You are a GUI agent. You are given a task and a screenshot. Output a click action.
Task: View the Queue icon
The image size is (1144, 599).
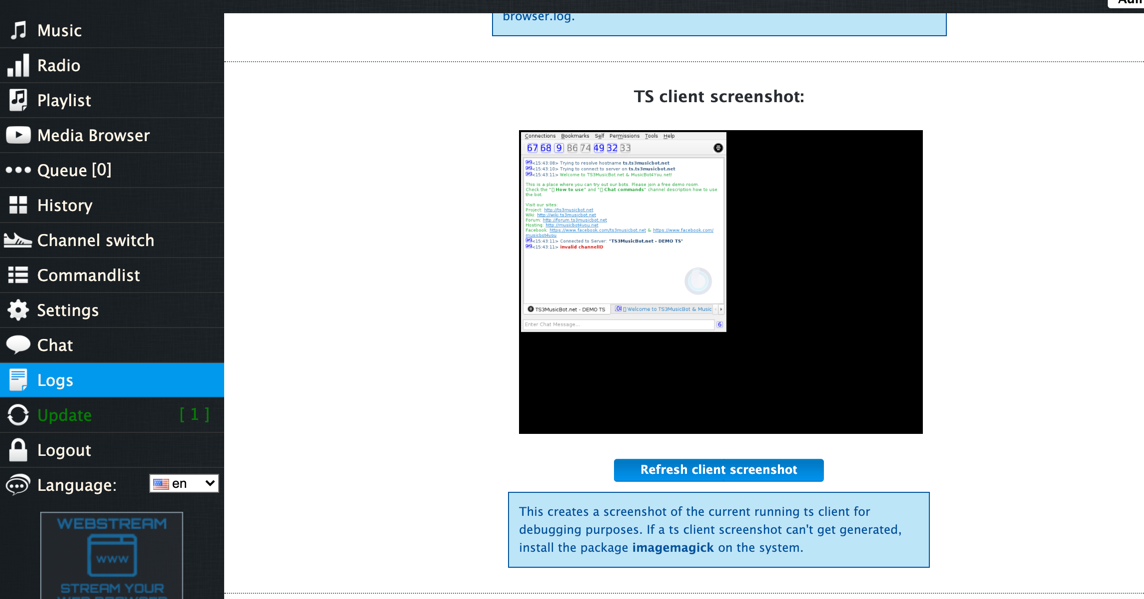tap(16, 170)
